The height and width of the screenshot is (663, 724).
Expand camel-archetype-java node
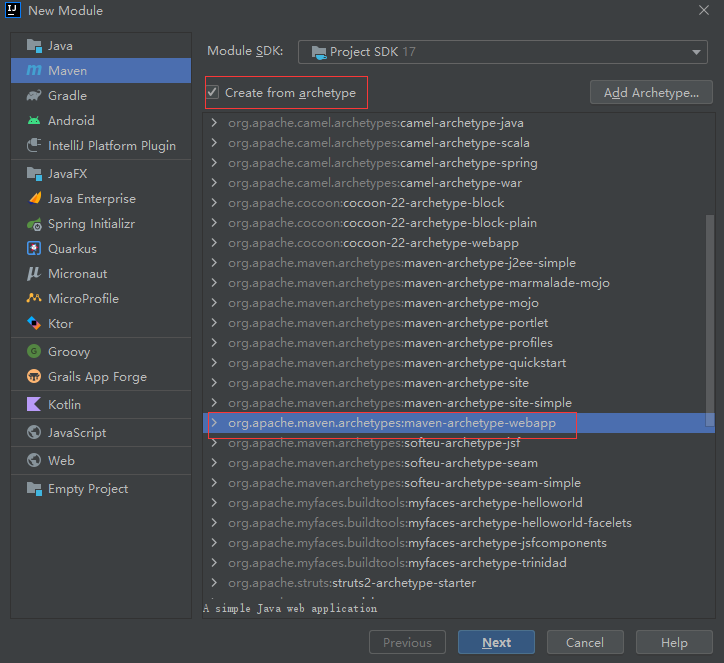pyautogui.click(x=214, y=123)
